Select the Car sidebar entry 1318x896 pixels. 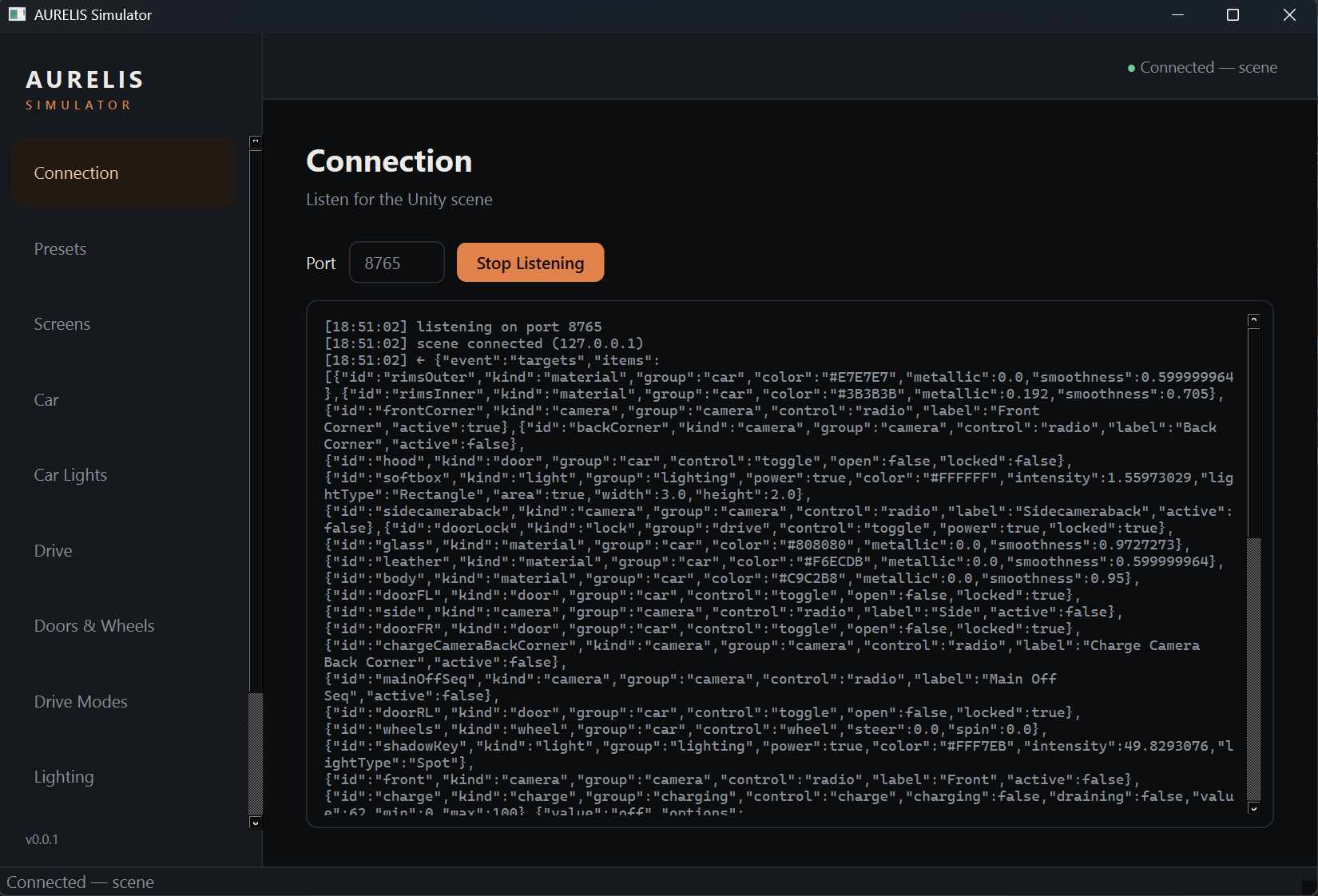[124, 399]
